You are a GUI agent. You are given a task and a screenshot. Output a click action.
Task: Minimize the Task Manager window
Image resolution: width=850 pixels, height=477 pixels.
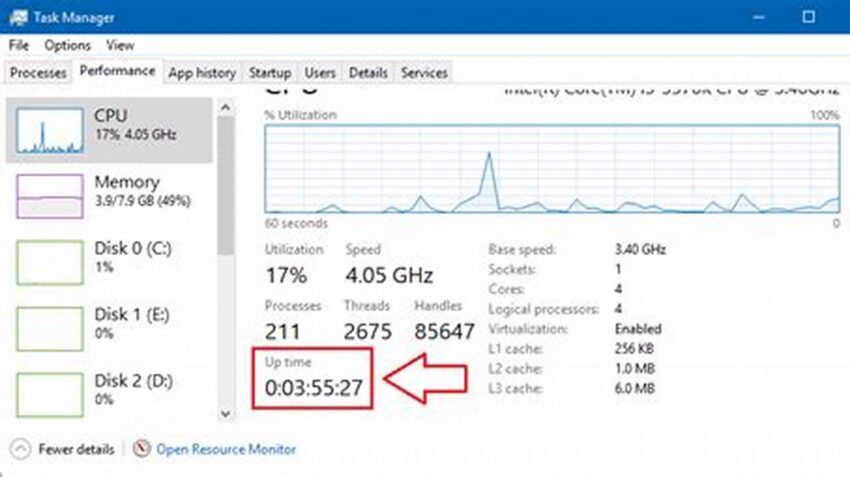[759, 17]
